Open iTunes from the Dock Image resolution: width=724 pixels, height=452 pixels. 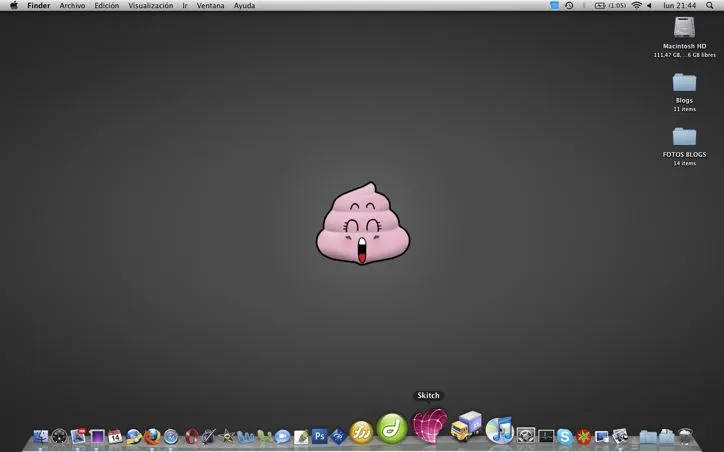(x=500, y=430)
